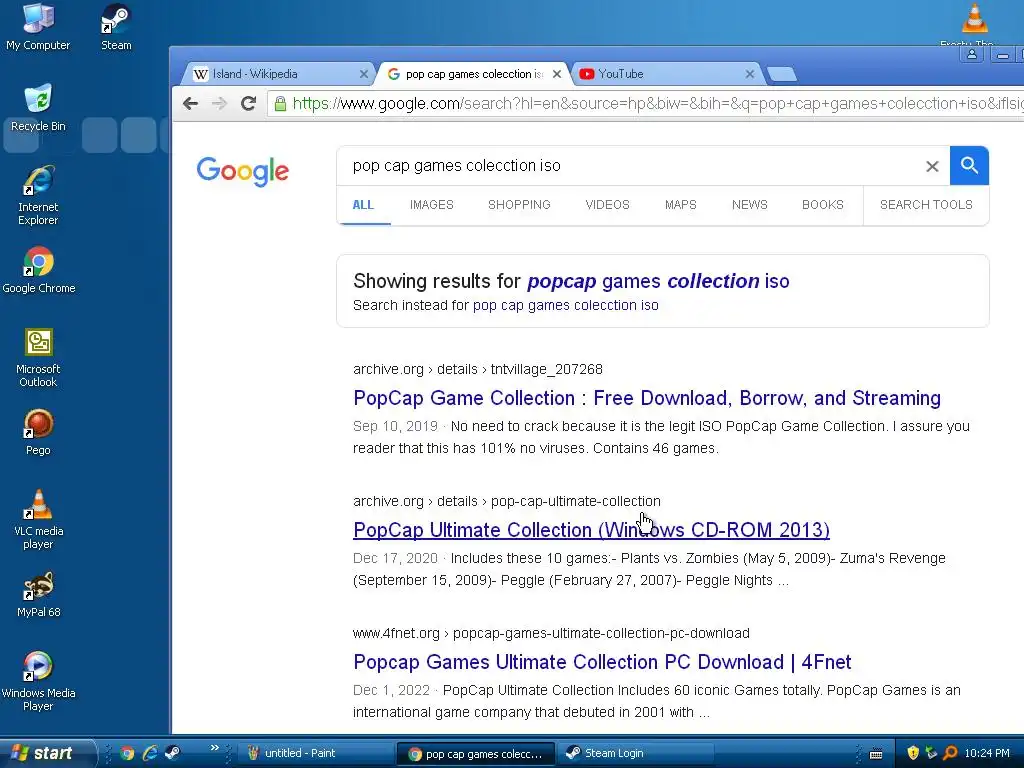Switch to SHOPPING results

519,205
